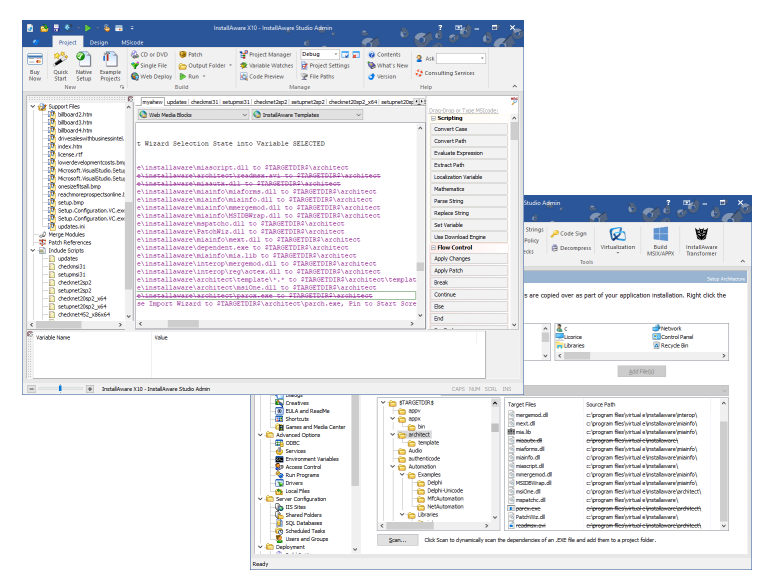Open What's New
The image size is (762, 581).
[388, 66]
